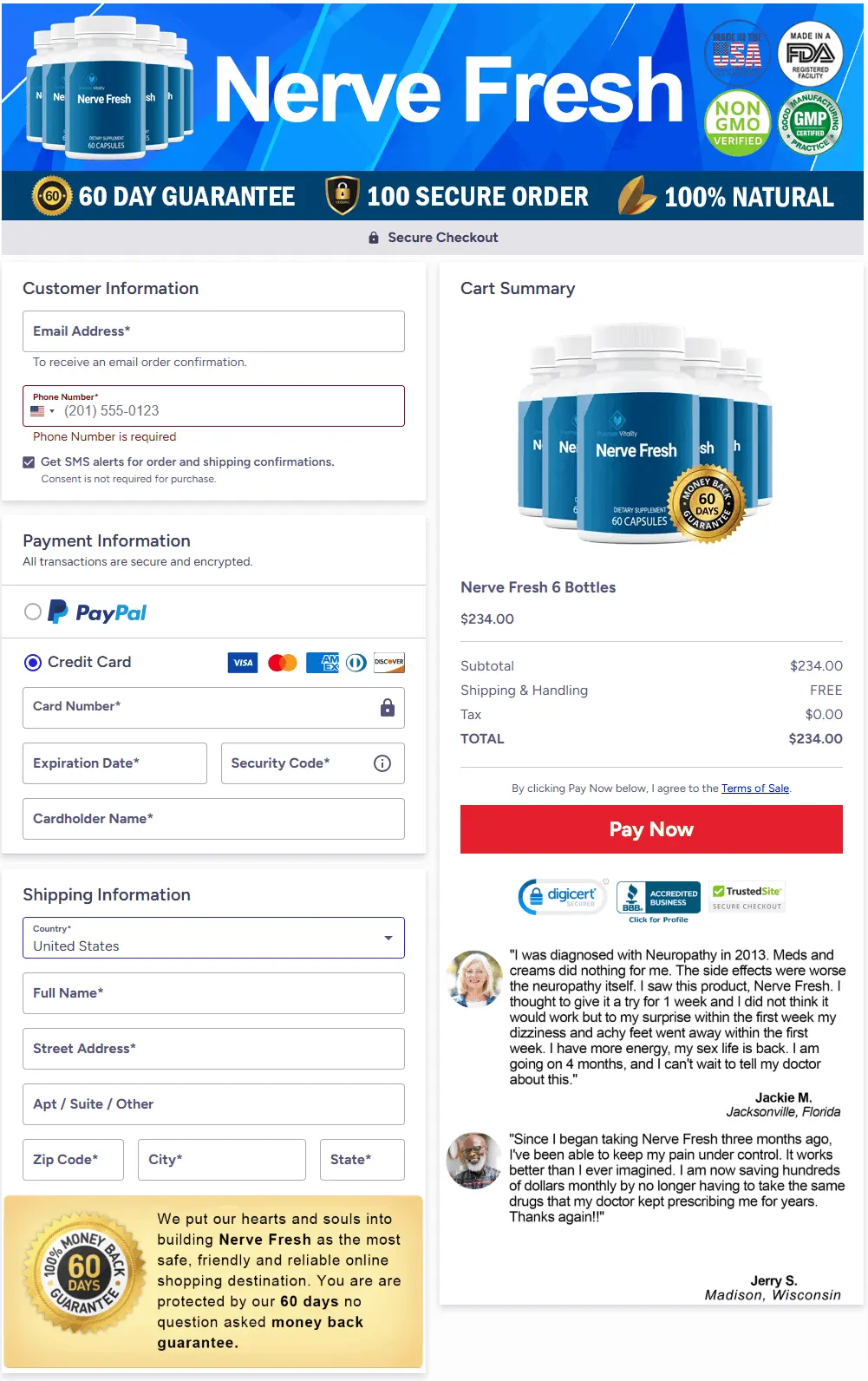Click the Secure Checkout padlock icon

click(x=374, y=238)
